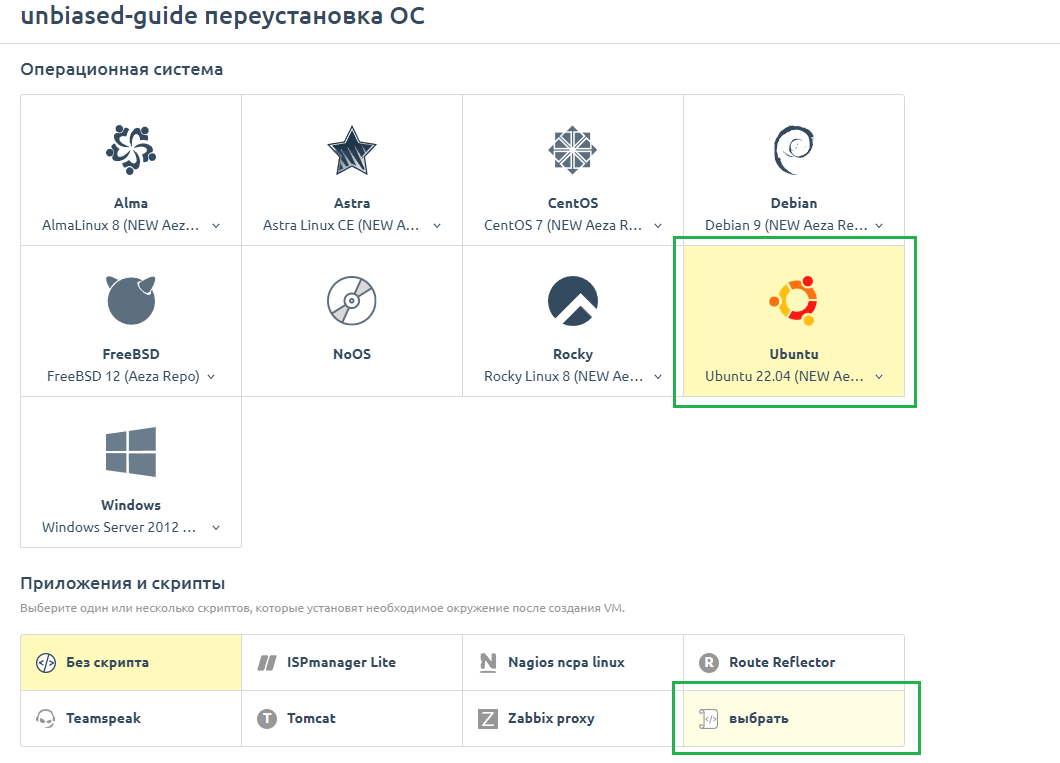Viewport: 1060px width, 763px height.
Task: Select the Astra Linux star icon
Action: click(x=352, y=150)
